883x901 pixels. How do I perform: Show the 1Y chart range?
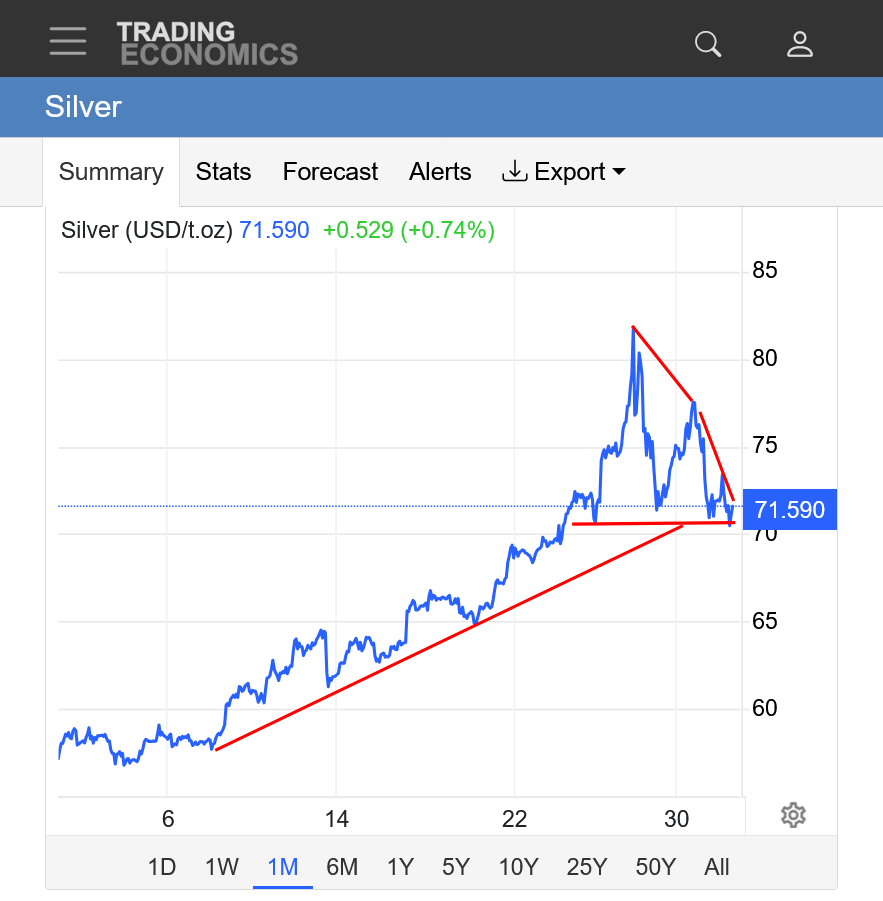coord(400,867)
